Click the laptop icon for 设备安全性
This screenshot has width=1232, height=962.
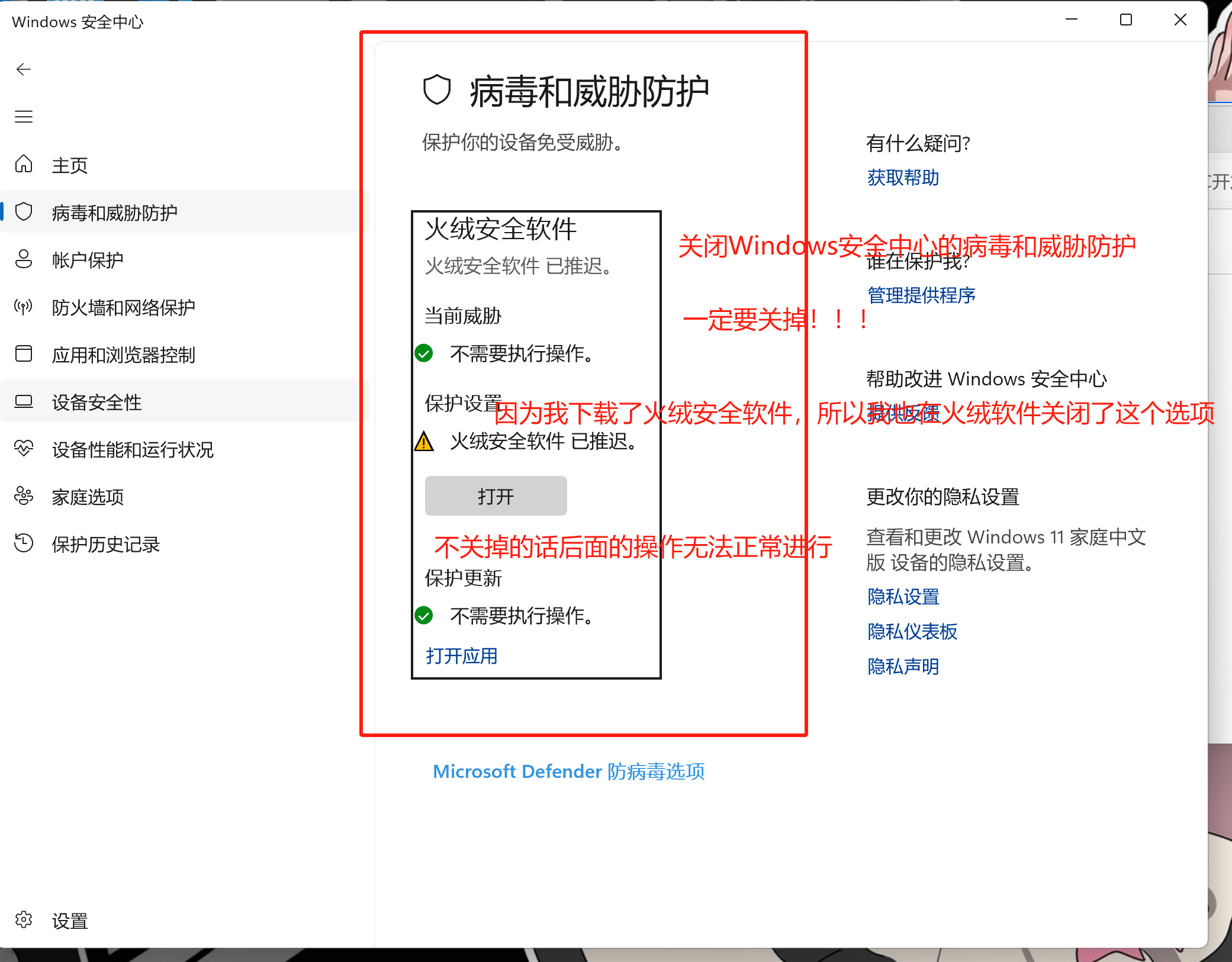(x=24, y=401)
